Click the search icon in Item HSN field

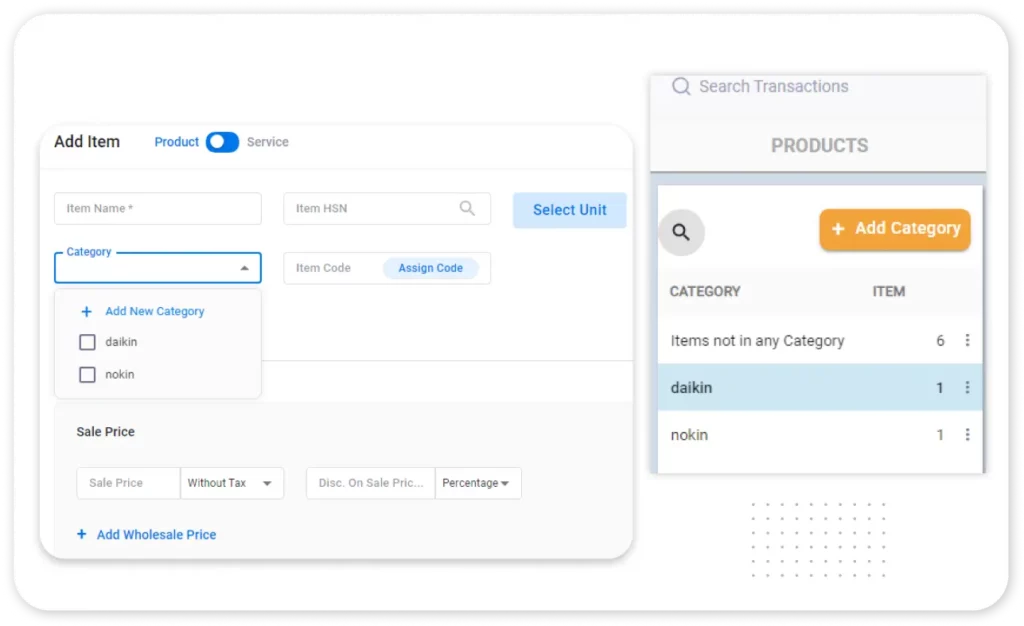coord(467,208)
